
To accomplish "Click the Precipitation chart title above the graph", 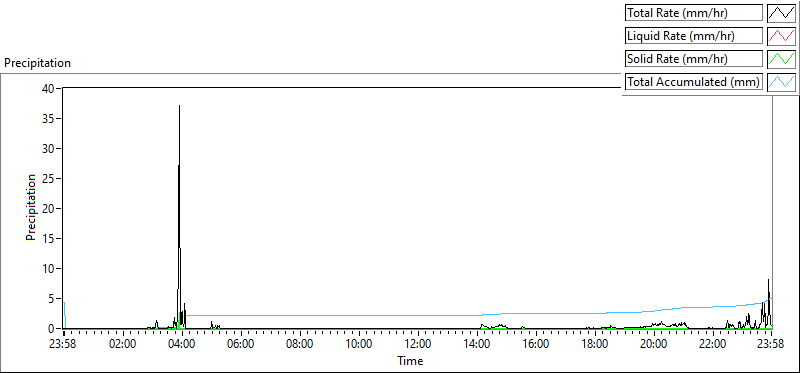I will (x=37, y=63).
